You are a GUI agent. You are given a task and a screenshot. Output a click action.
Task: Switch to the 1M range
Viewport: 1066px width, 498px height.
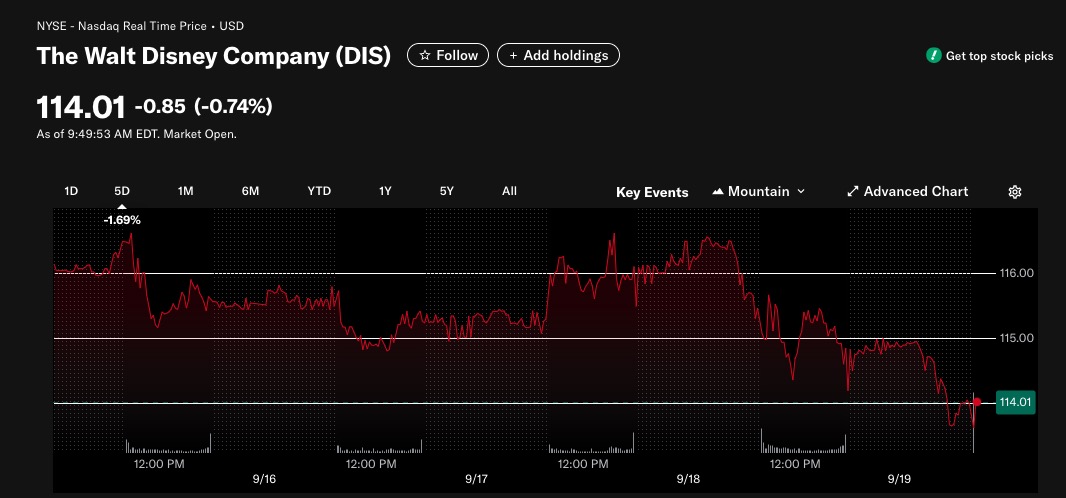point(186,191)
